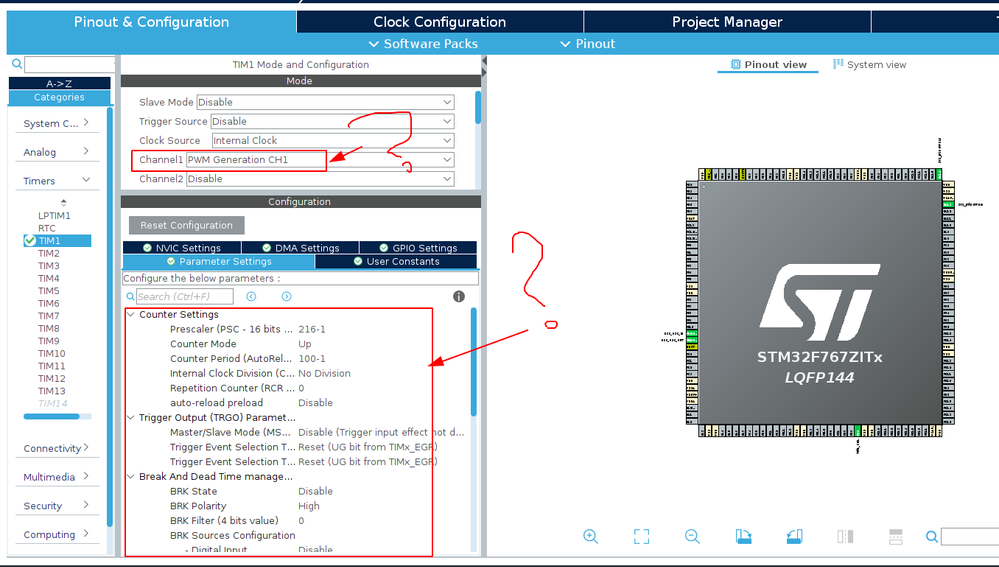Rotate the chip counter-clockwise icon
This screenshot has width=999, height=567.
click(x=794, y=536)
